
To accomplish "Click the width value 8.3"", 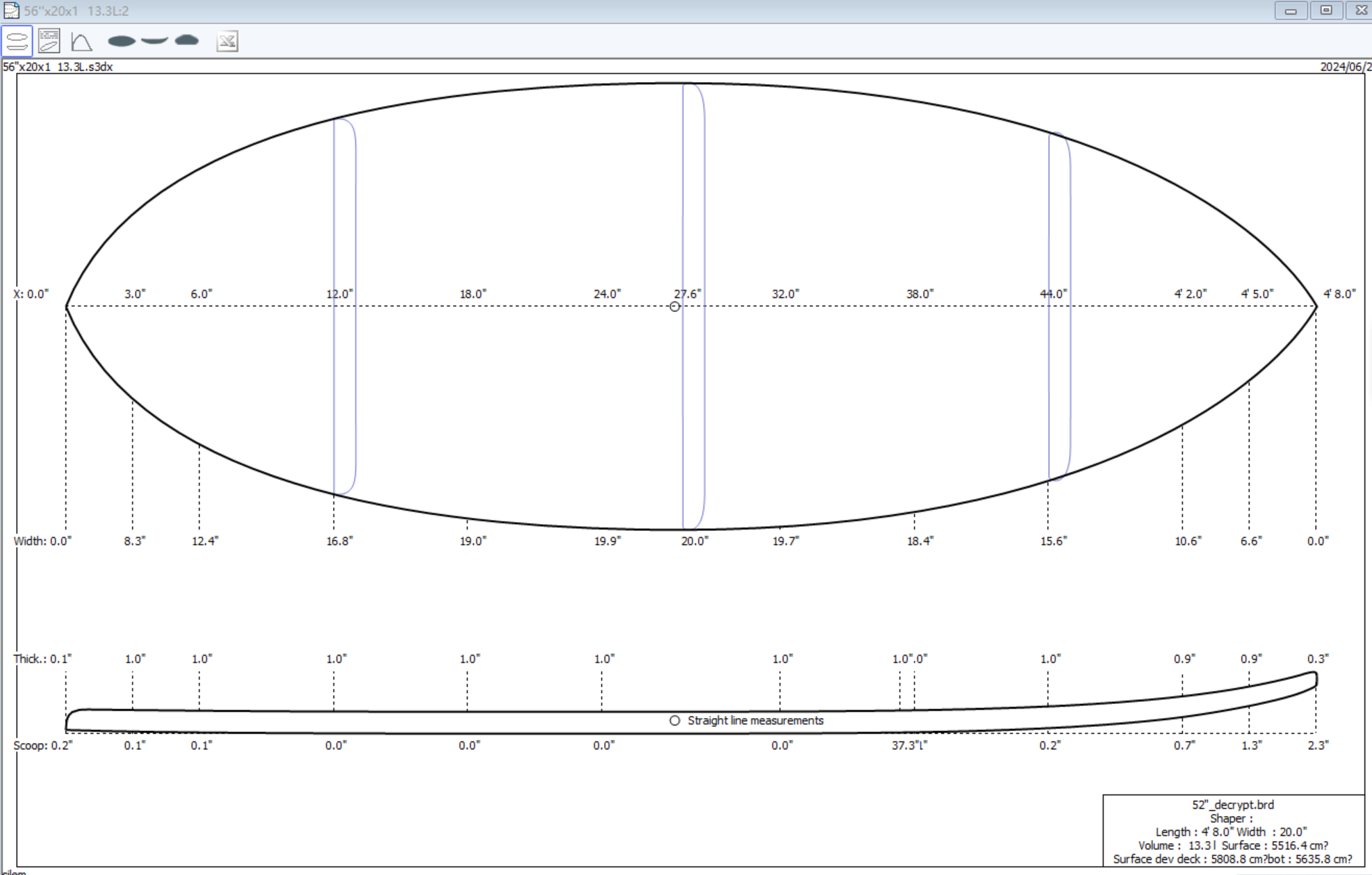I will coord(135,541).
